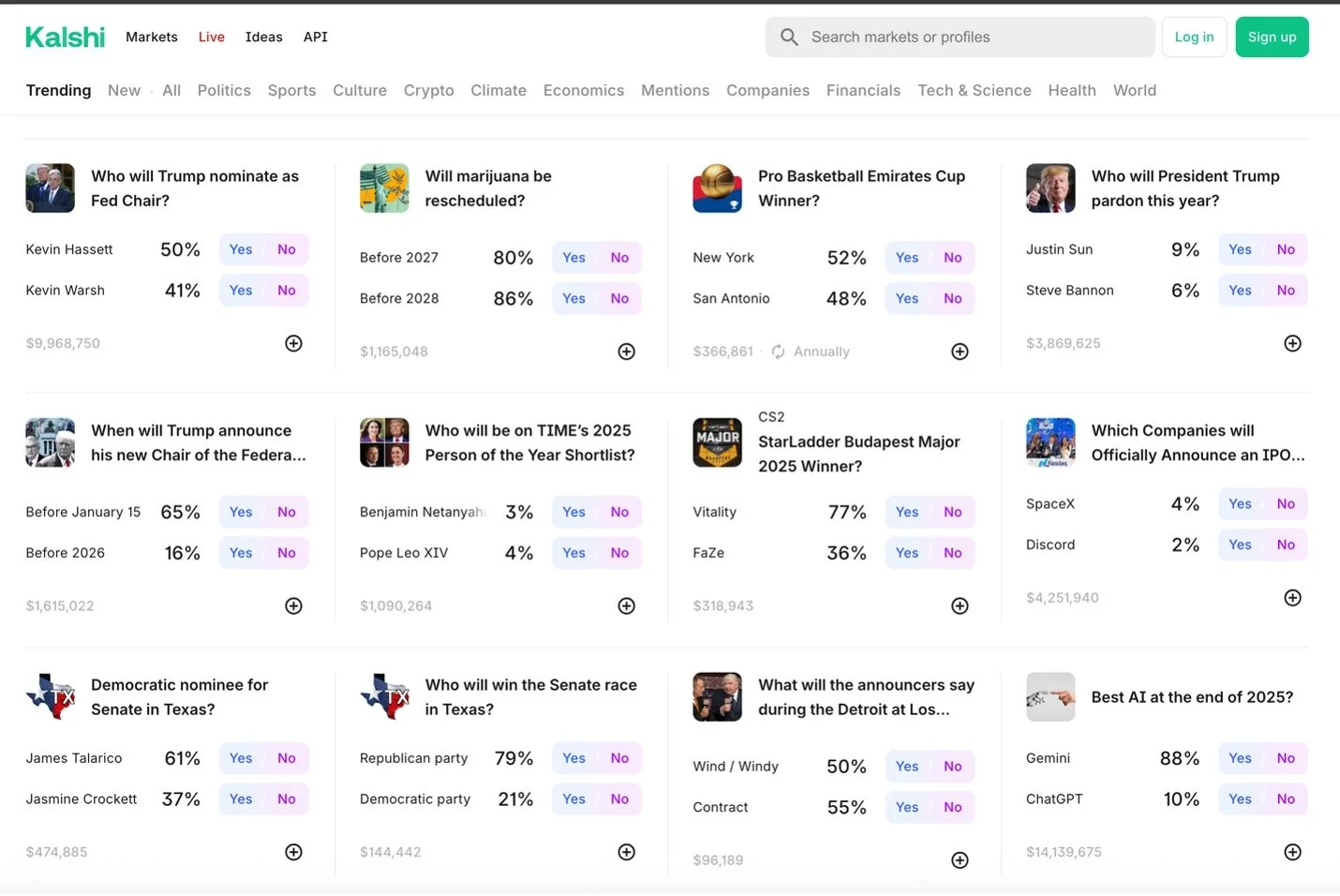The height and width of the screenshot is (896, 1340).
Task: Choose No for Kevin Warsh
Action: coord(287,291)
